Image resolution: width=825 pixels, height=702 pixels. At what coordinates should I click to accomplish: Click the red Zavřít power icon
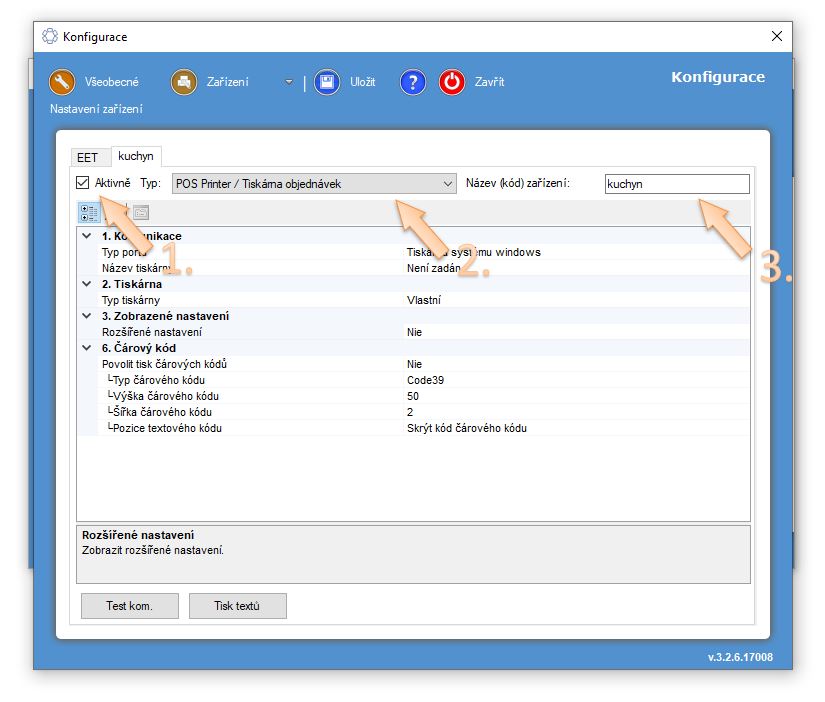tap(452, 82)
